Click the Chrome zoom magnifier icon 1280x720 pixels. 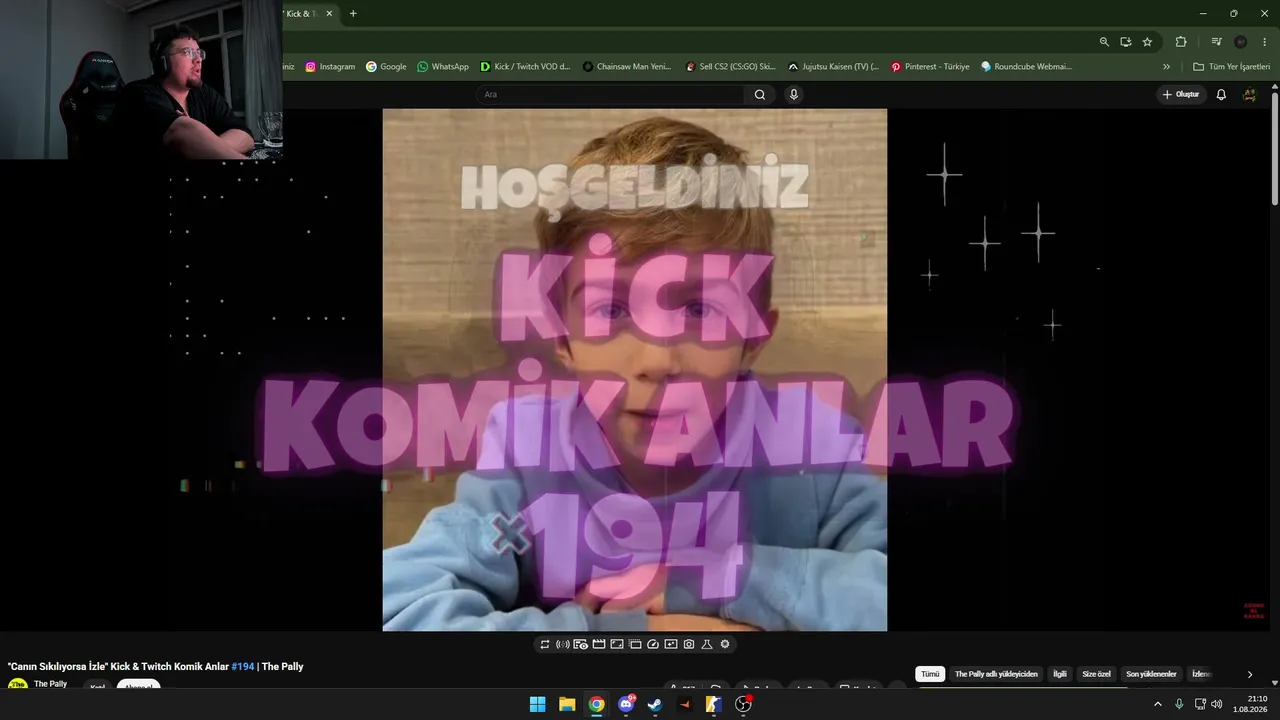click(x=1104, y=42)
